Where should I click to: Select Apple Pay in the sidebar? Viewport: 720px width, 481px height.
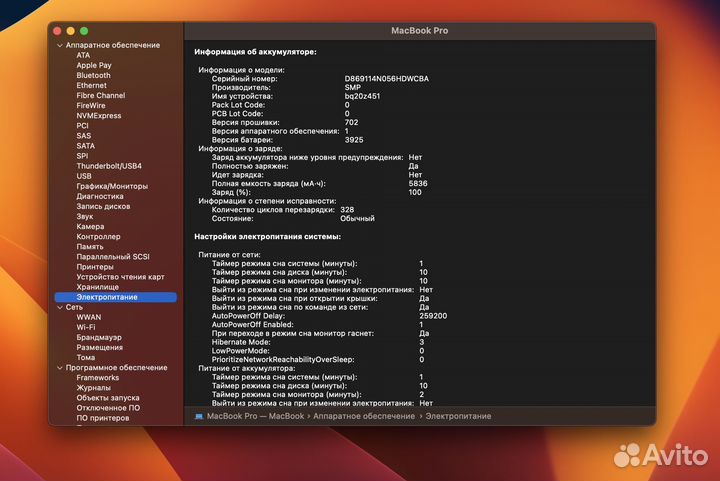pyautogui.click(x=94, y=65)
